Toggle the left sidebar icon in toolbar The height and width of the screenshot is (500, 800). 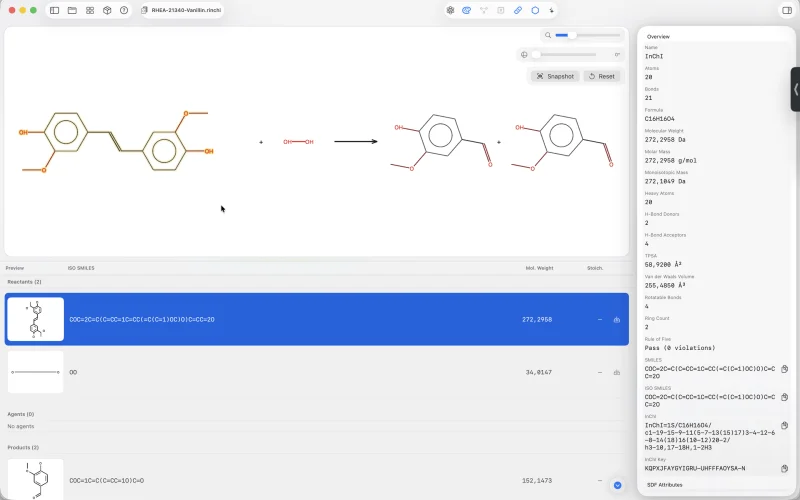point(55,10)
